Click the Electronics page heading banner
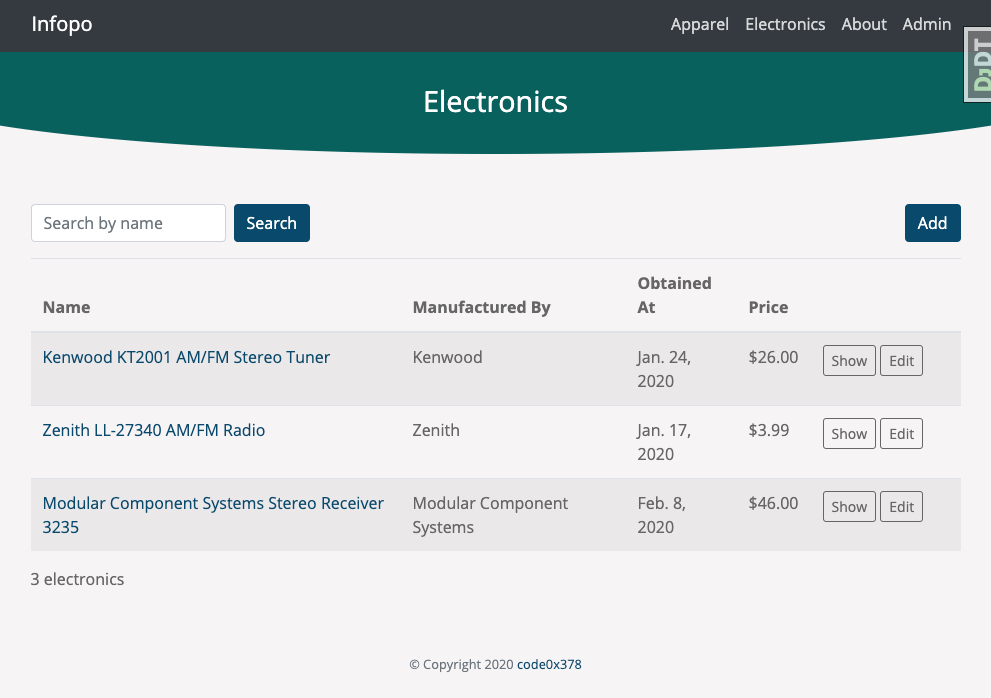This screenshot has height=698, width=991. [495, 102]
